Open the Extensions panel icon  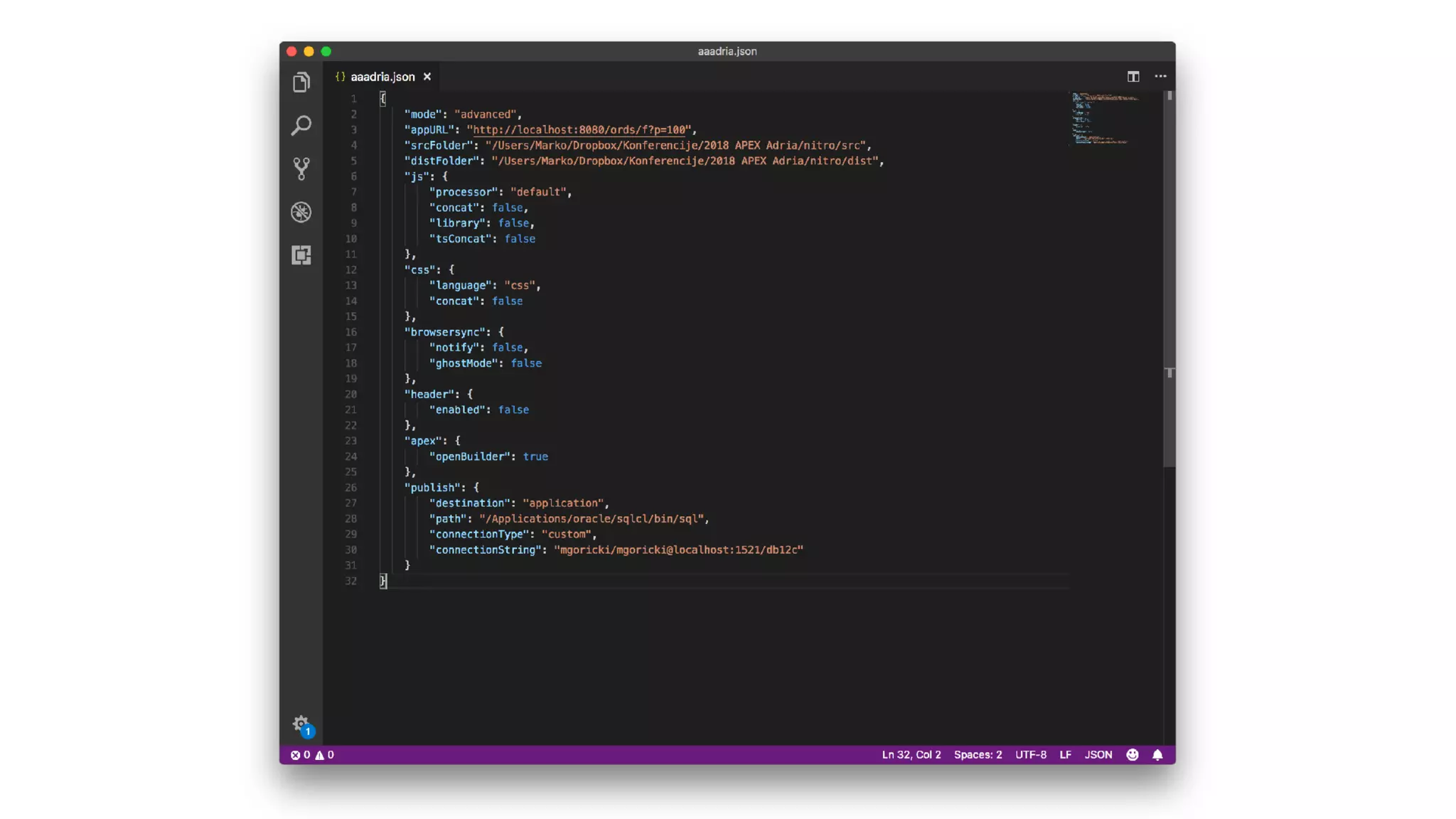click(x=301, y=255)
